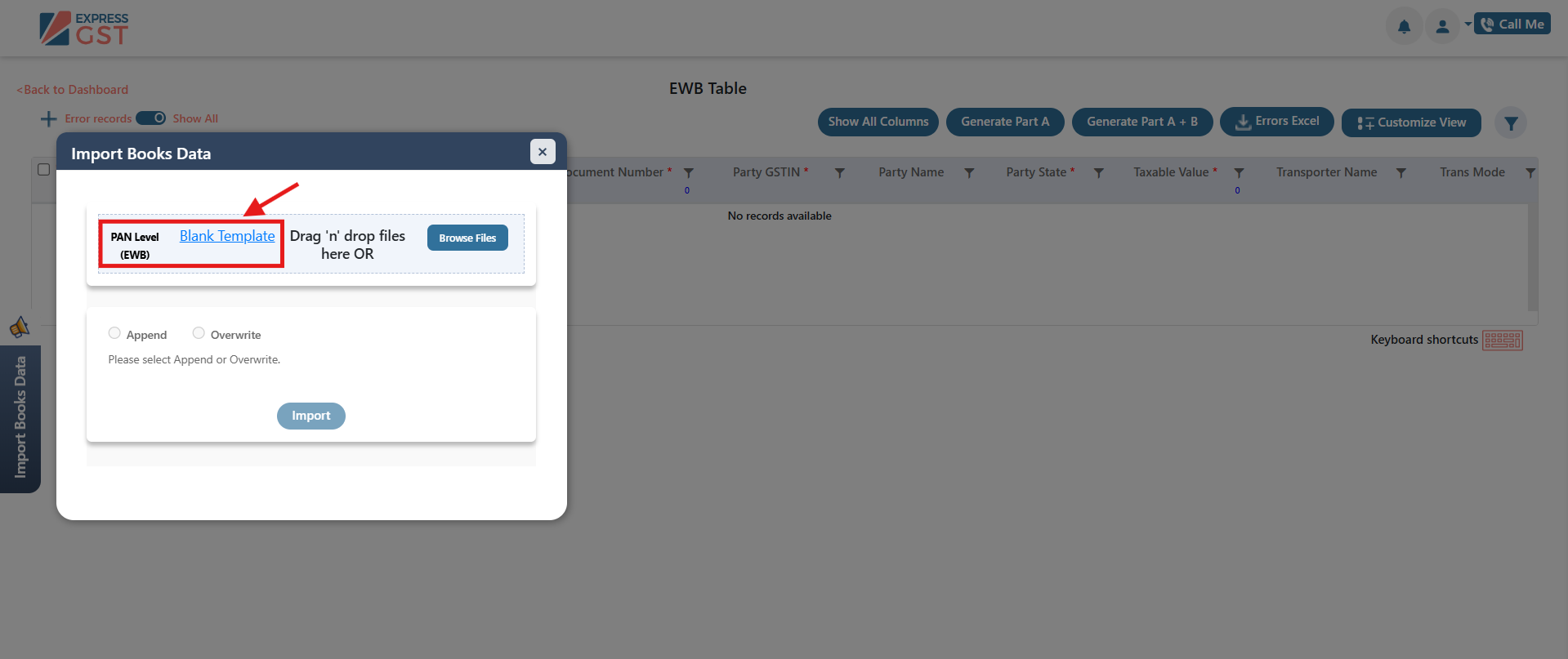Filter the Taxable Value column
Viewport: 1568px width, 659px height.
[1239, 173]
